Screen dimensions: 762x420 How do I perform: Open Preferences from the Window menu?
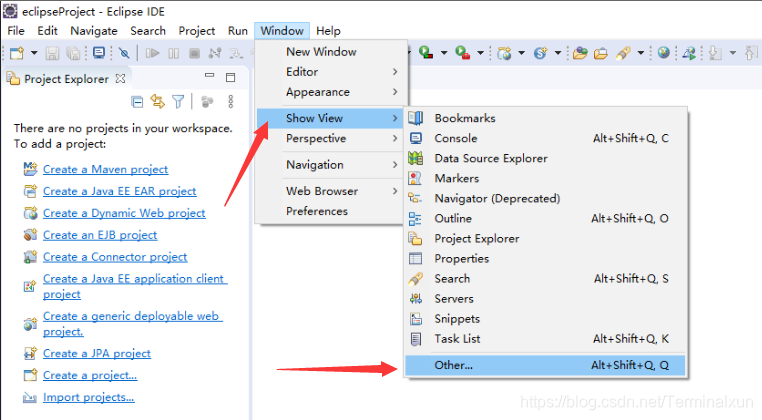(330, 211)
